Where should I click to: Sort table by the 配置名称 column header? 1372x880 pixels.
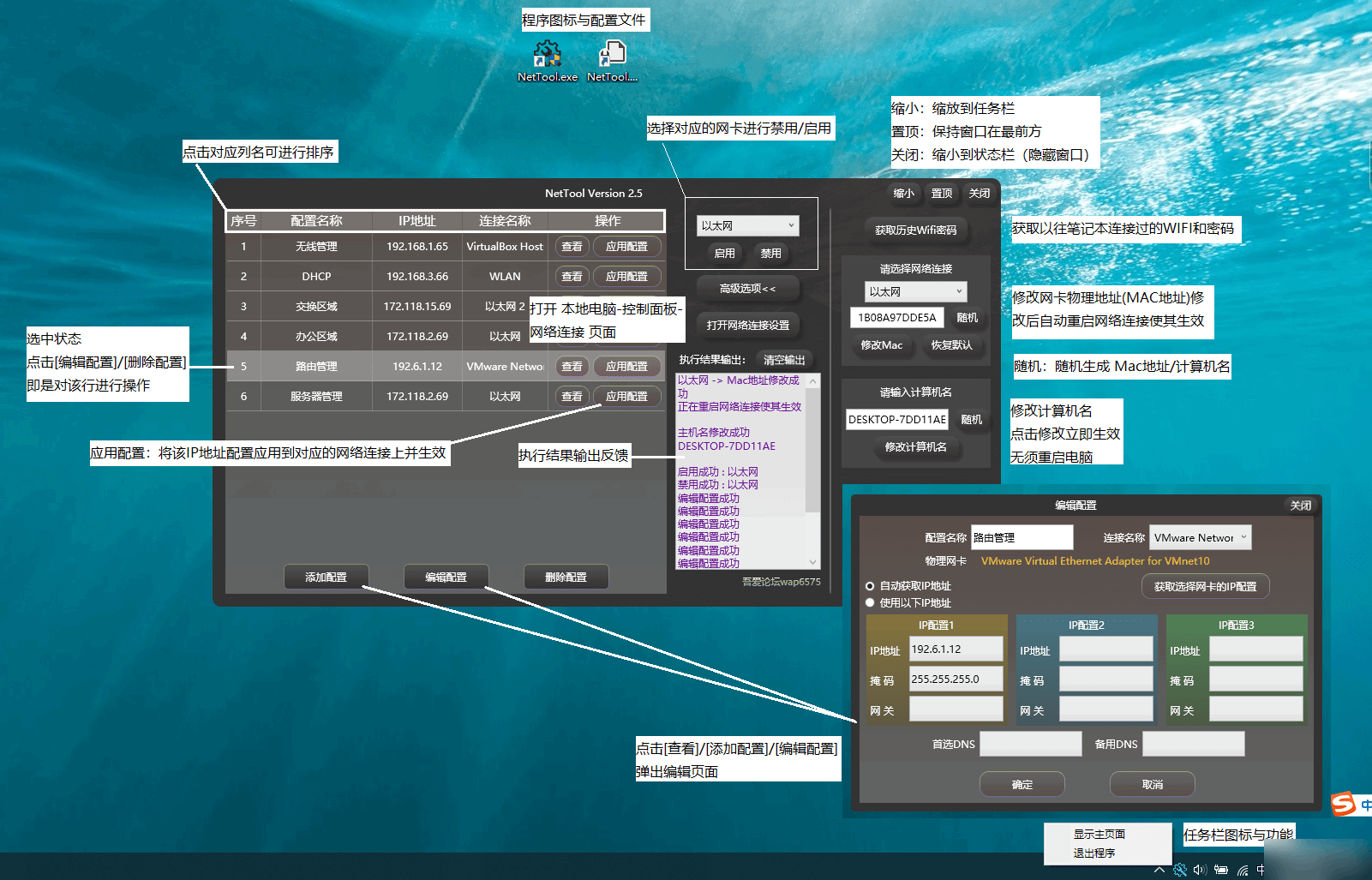[x=316, y=221]
